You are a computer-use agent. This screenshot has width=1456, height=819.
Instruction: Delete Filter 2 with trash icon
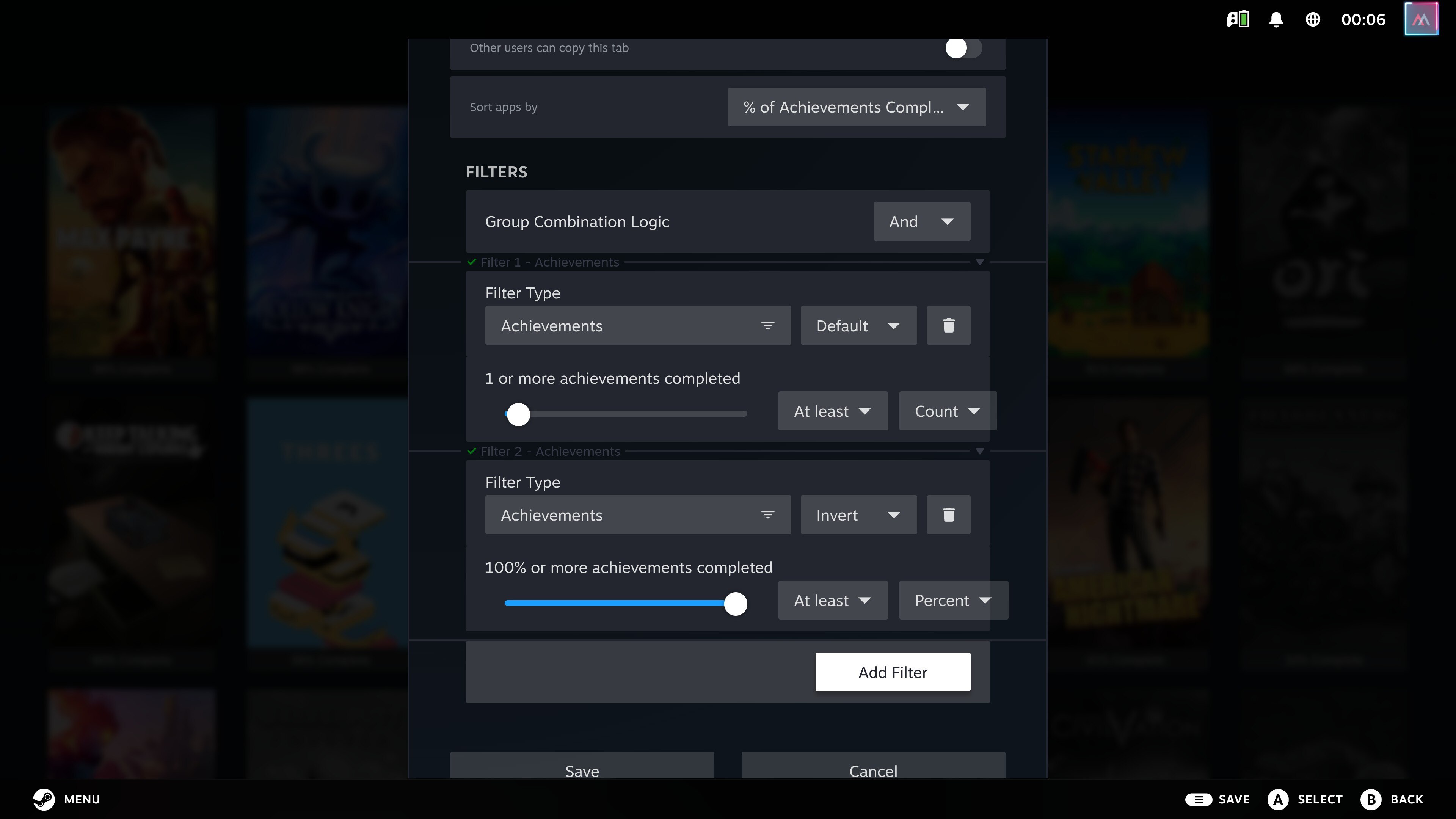click(x=948, y=515)
